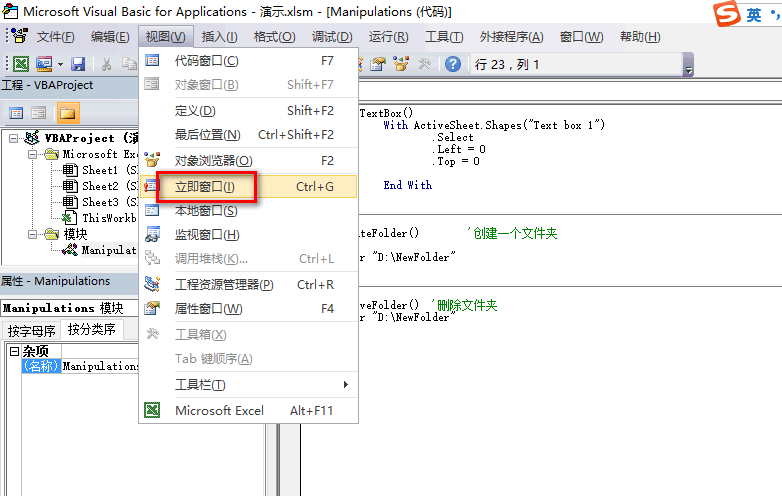Image resolution: width=782 pixels, height=496 pixels.
Task: Open the 文件(F) menu
Action: click(x=55, y=37)
